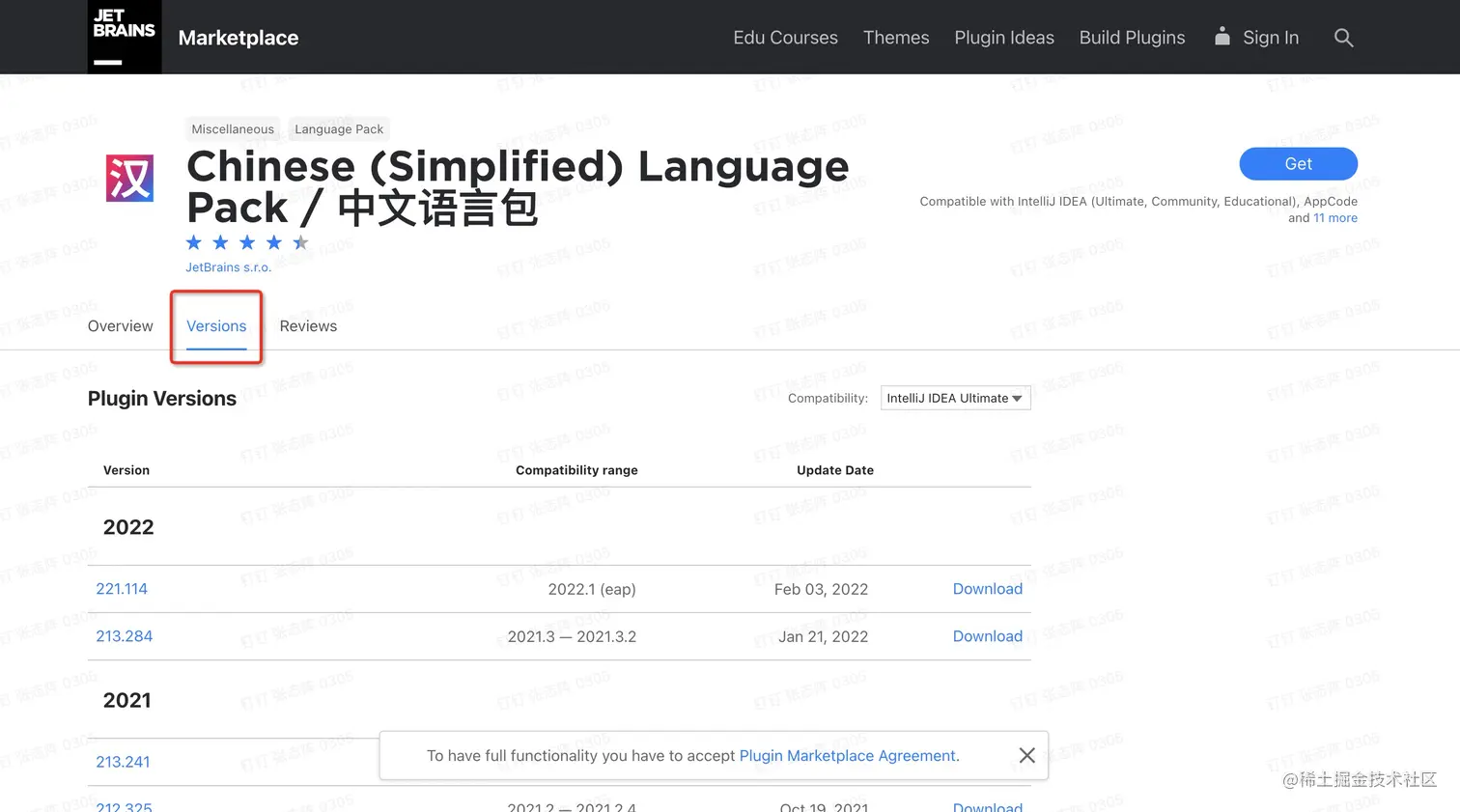Select the Versions tab
This screenshot has height=812, width=1460.
click(216, 326)
